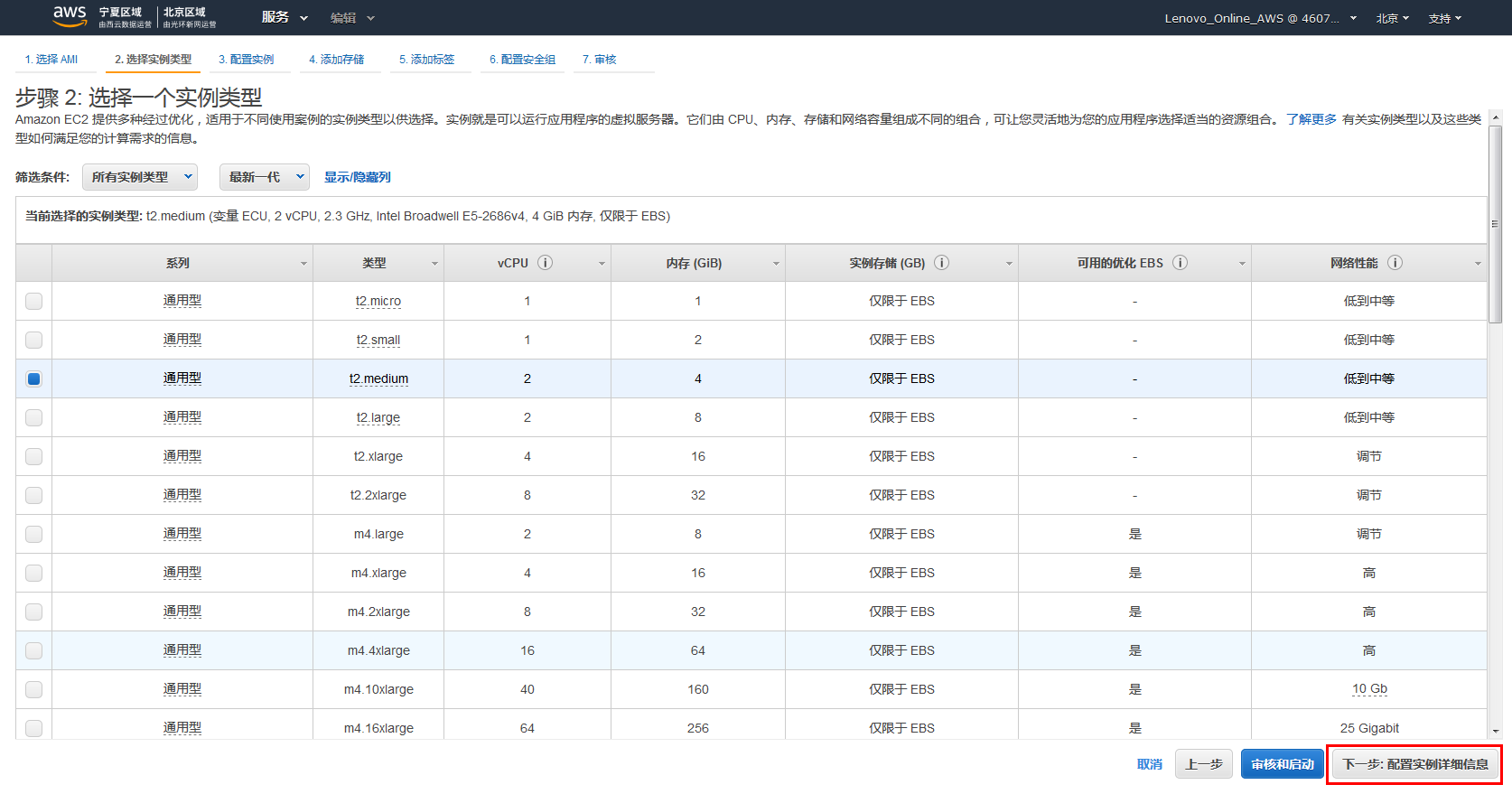Click the t2.medium type link
Image resolution: width=1512 pixels, height=794 pixels.
coord(378,378)
